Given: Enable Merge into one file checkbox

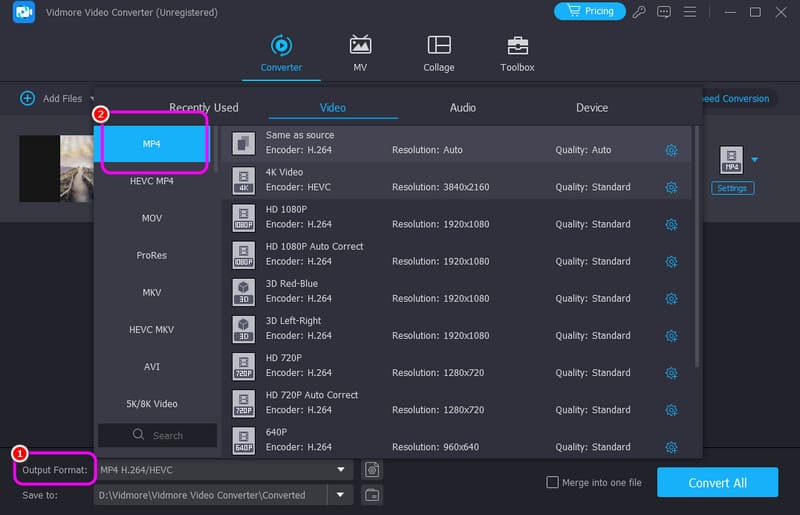Looking at the screenshot, I should pyautogui.click(x=553, y=482).
